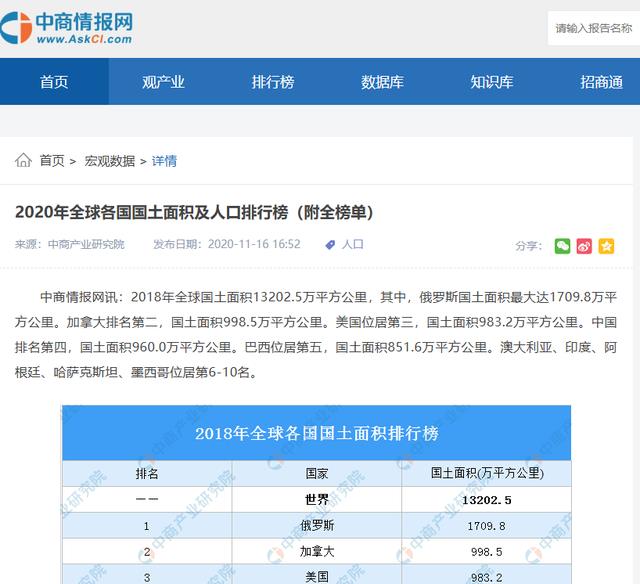The image size is (640, 584).
Task: Share article via yellow star QZone icon
Action: [x=606, y=246]
